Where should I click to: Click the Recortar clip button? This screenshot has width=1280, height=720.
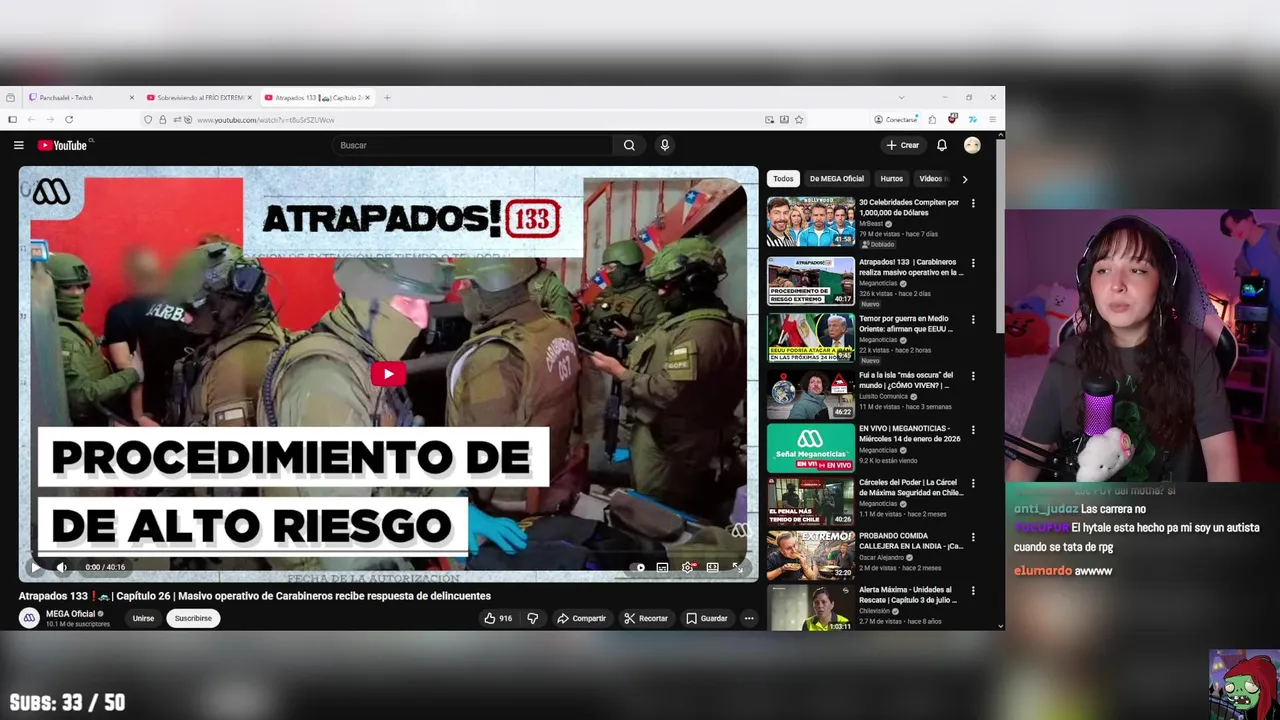tap(645, 618)
